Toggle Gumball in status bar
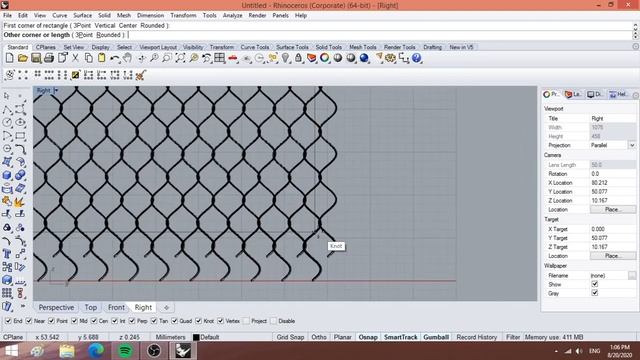Image resolution: width=640 pixels, height=360 pixels. point(436,337)
